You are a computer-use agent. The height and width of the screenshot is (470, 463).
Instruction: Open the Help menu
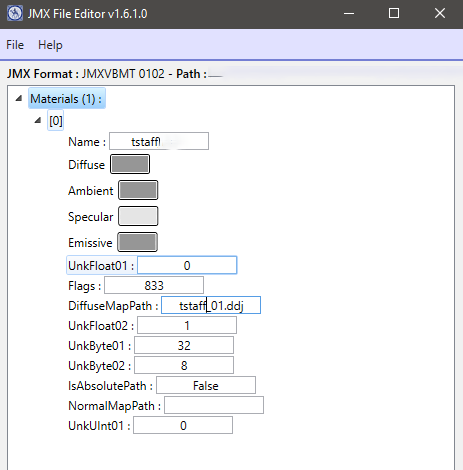click(x=50, y=45)
